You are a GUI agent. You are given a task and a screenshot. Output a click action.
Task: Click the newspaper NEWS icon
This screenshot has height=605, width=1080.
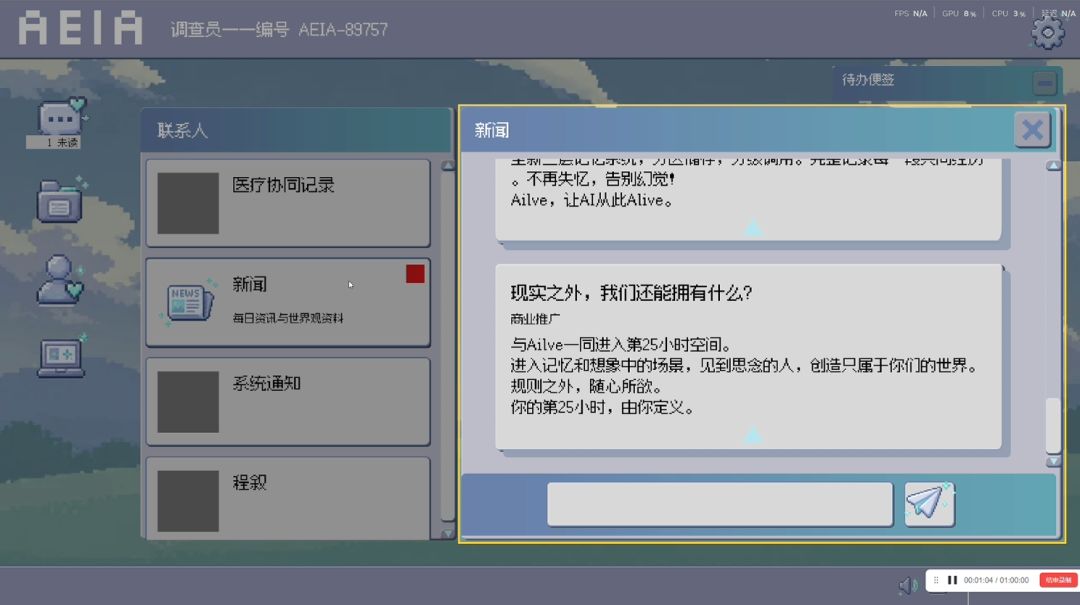[x=187, y=302]
